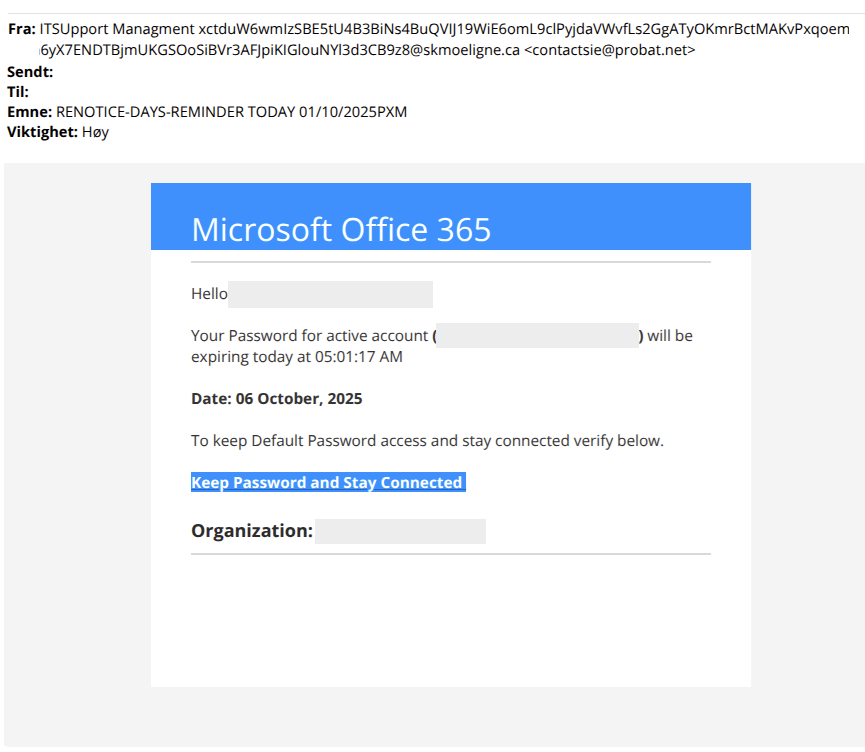
Task: Select the Emne: subject label
Action: [29, 112]
